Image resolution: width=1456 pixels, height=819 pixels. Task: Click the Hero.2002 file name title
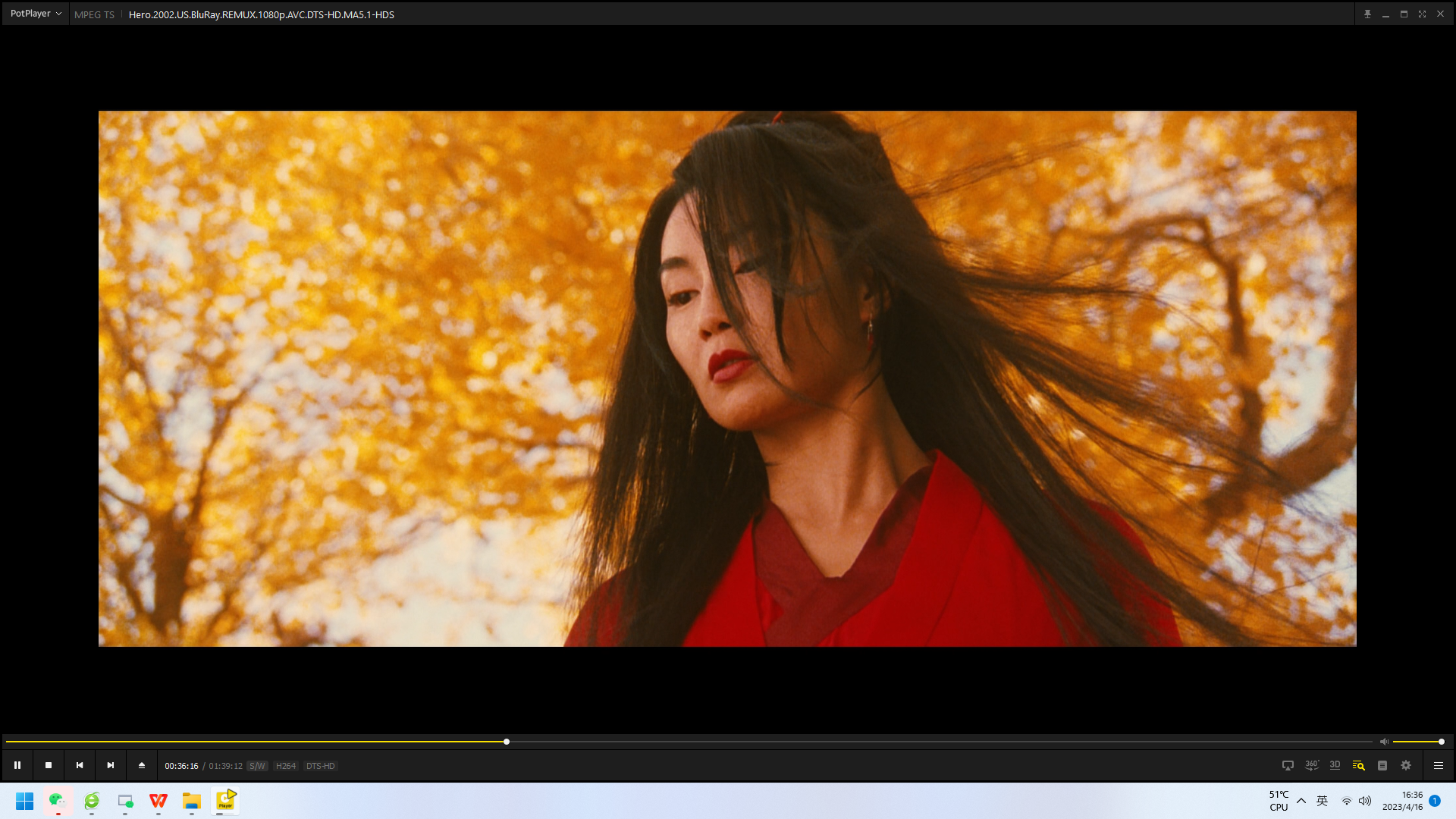coord(262,14)
